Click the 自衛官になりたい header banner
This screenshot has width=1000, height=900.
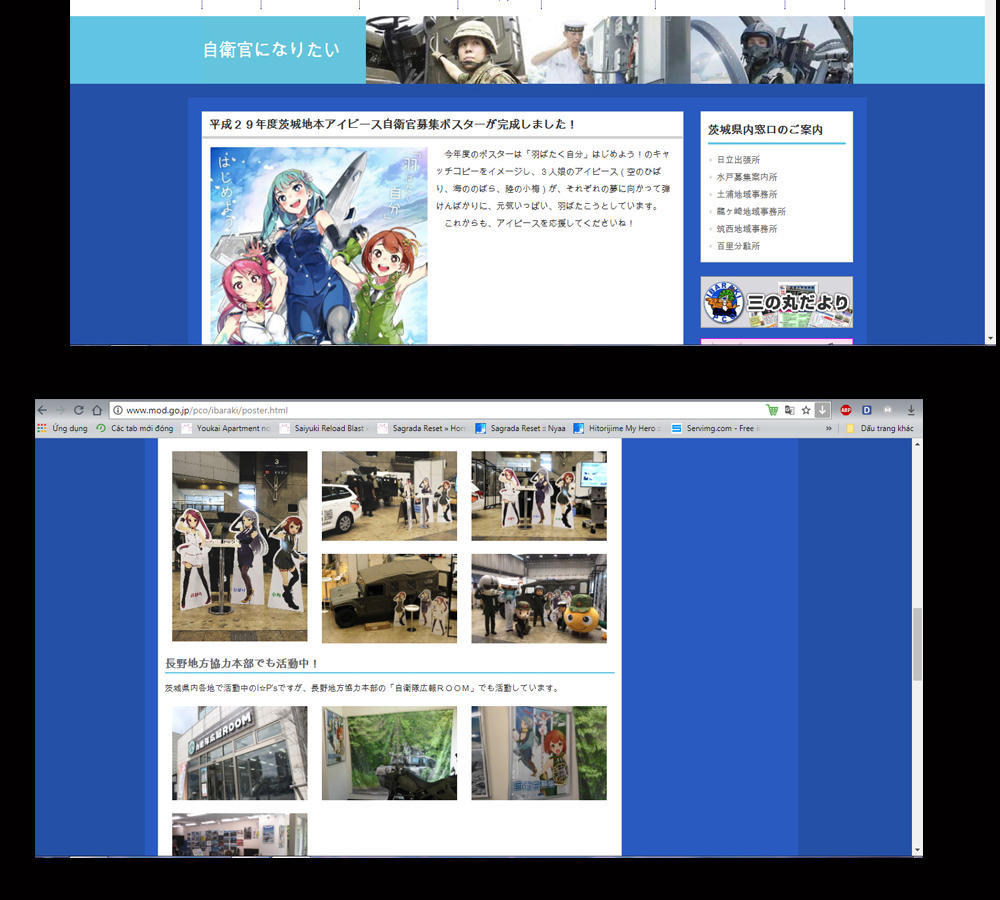pyautogui.click(x=271, y=49)
